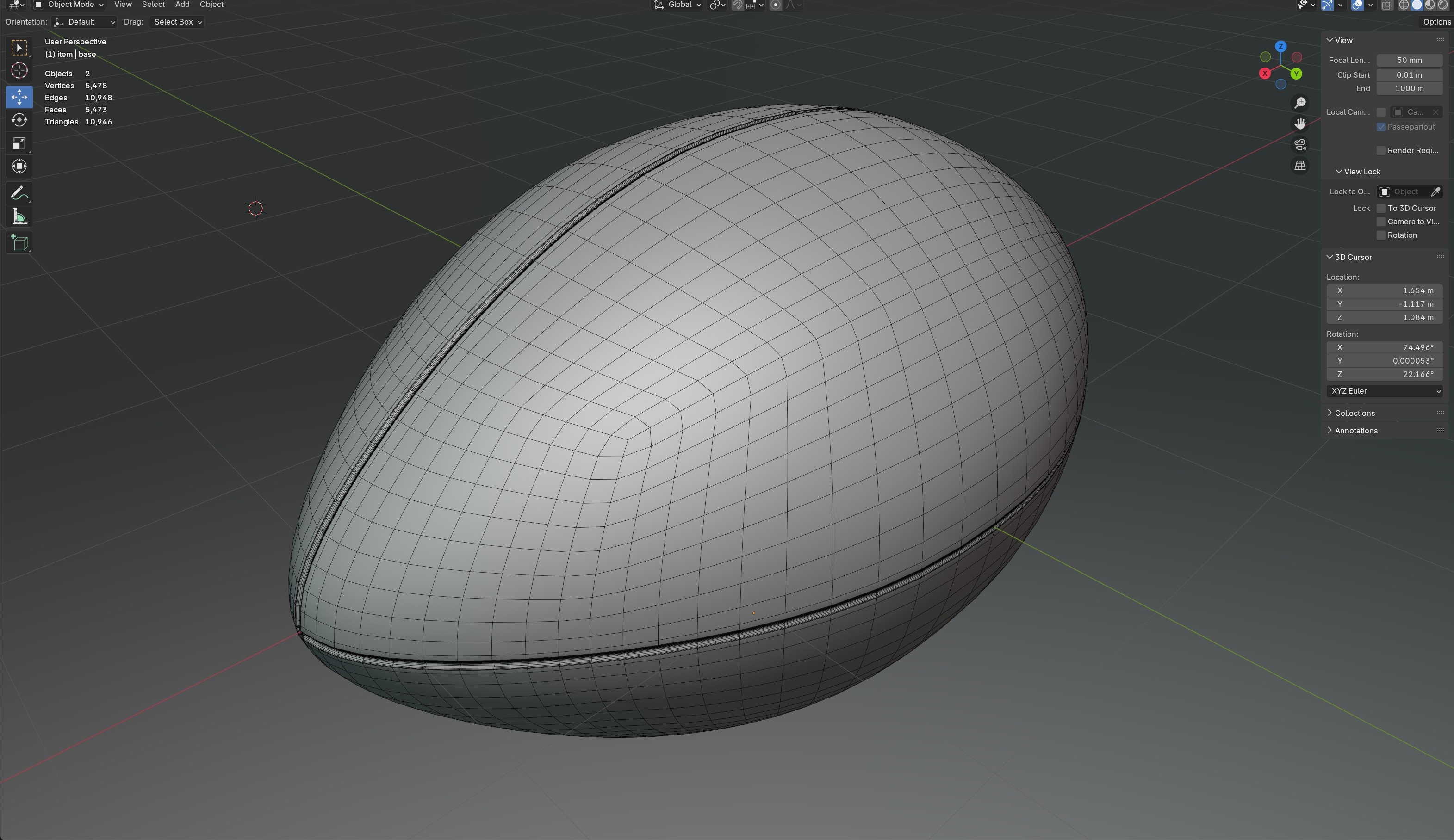Activate the Rotate tool
Image resolution: width=1454 pixels, height=840 pixels.
19,120
